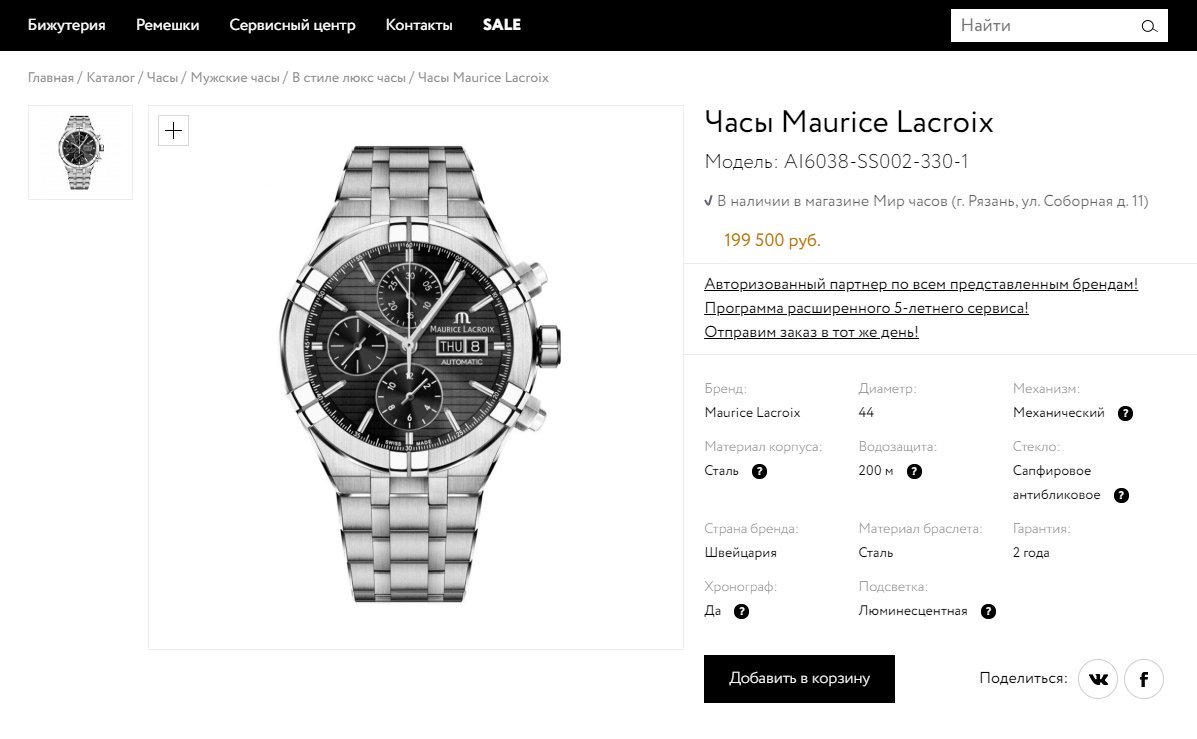Screen dimensions: 1197x739
Task: Open help icon next to 200 м
Action: [913, 471]
